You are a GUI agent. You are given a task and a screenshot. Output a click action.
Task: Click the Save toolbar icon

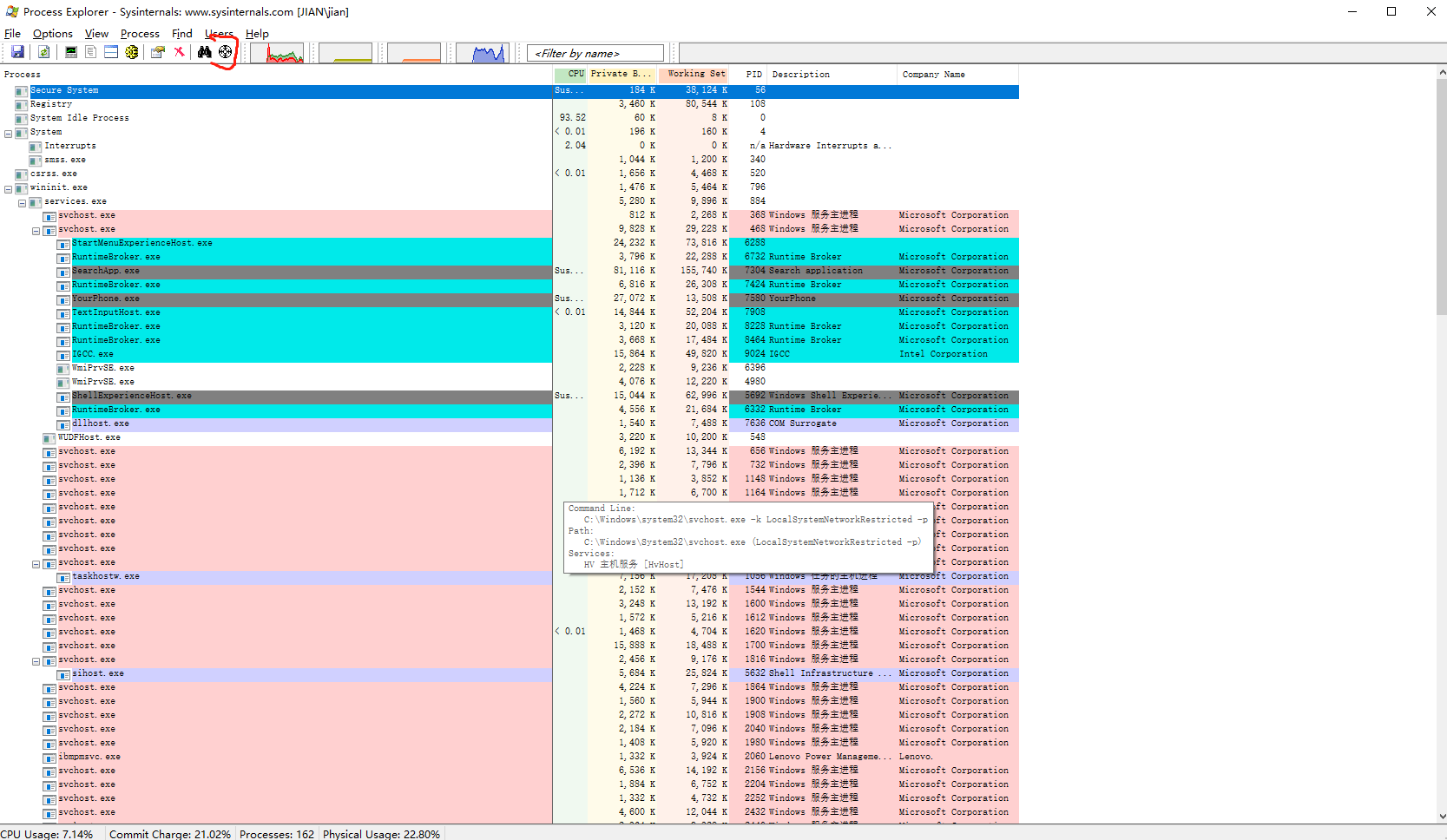point(17,52)
